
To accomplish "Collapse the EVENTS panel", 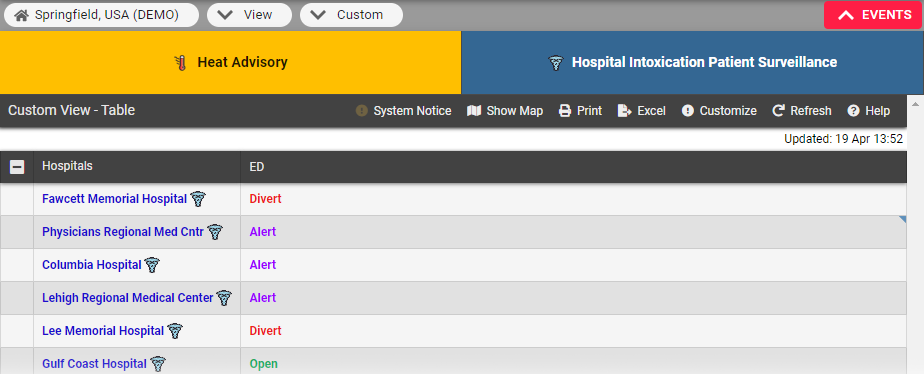I will click(x=873, y=15).
